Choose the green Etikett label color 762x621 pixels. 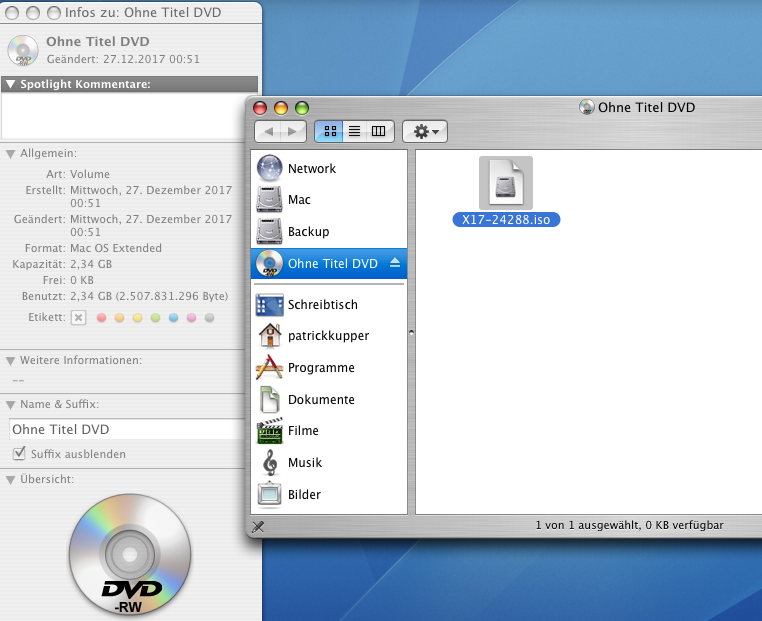pos(156,318)
